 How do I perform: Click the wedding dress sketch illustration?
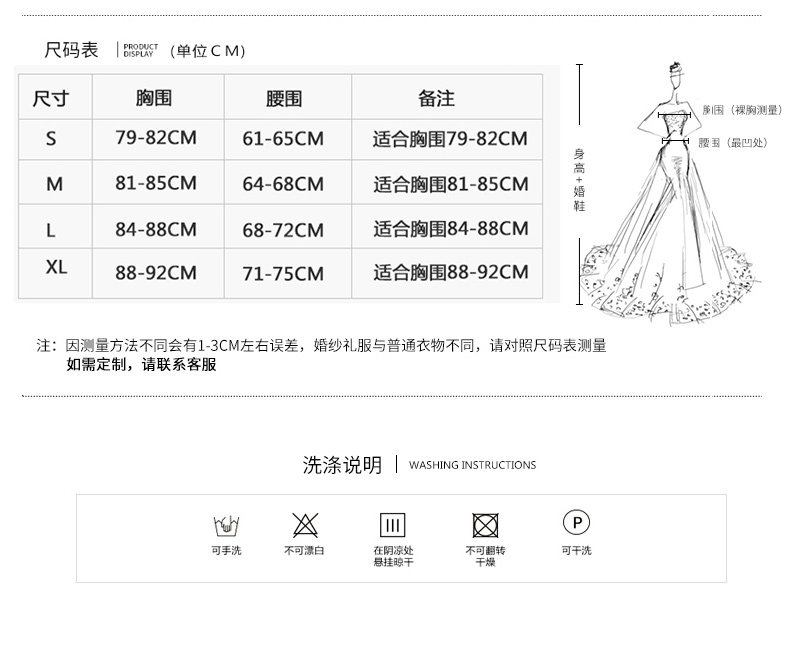670,194
